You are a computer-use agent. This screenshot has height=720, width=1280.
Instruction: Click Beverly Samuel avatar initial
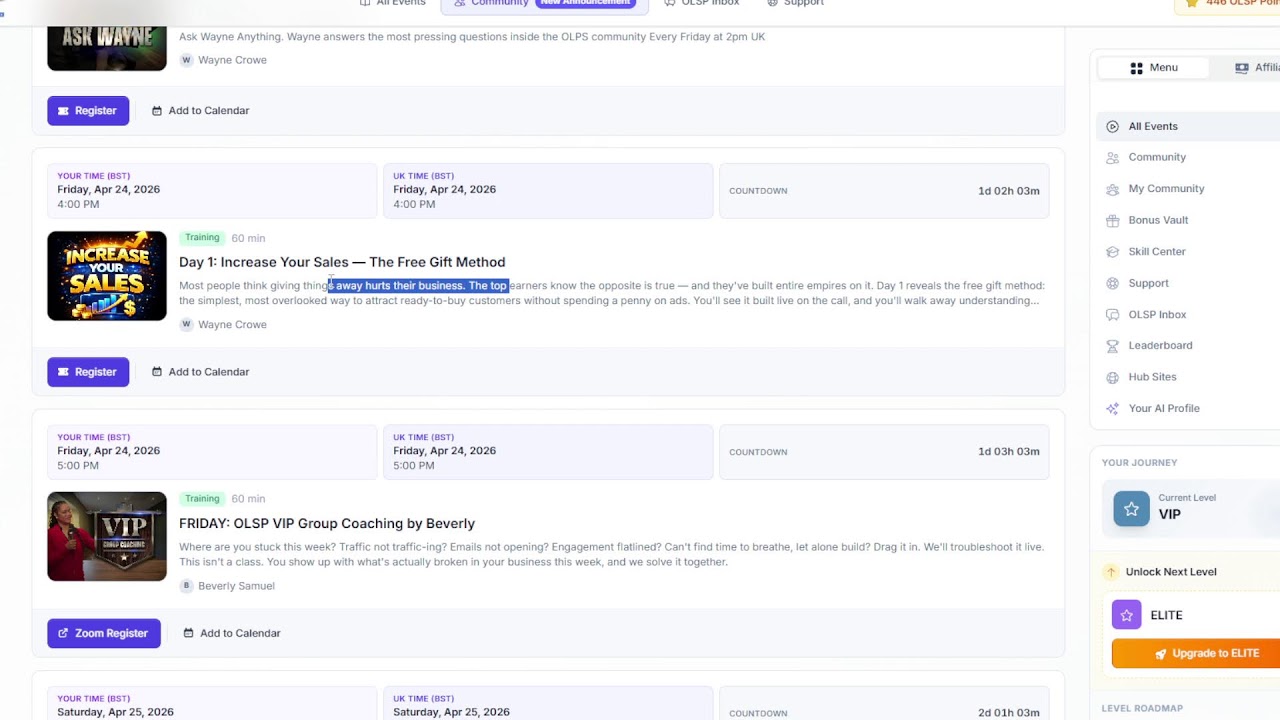point(186,586)
